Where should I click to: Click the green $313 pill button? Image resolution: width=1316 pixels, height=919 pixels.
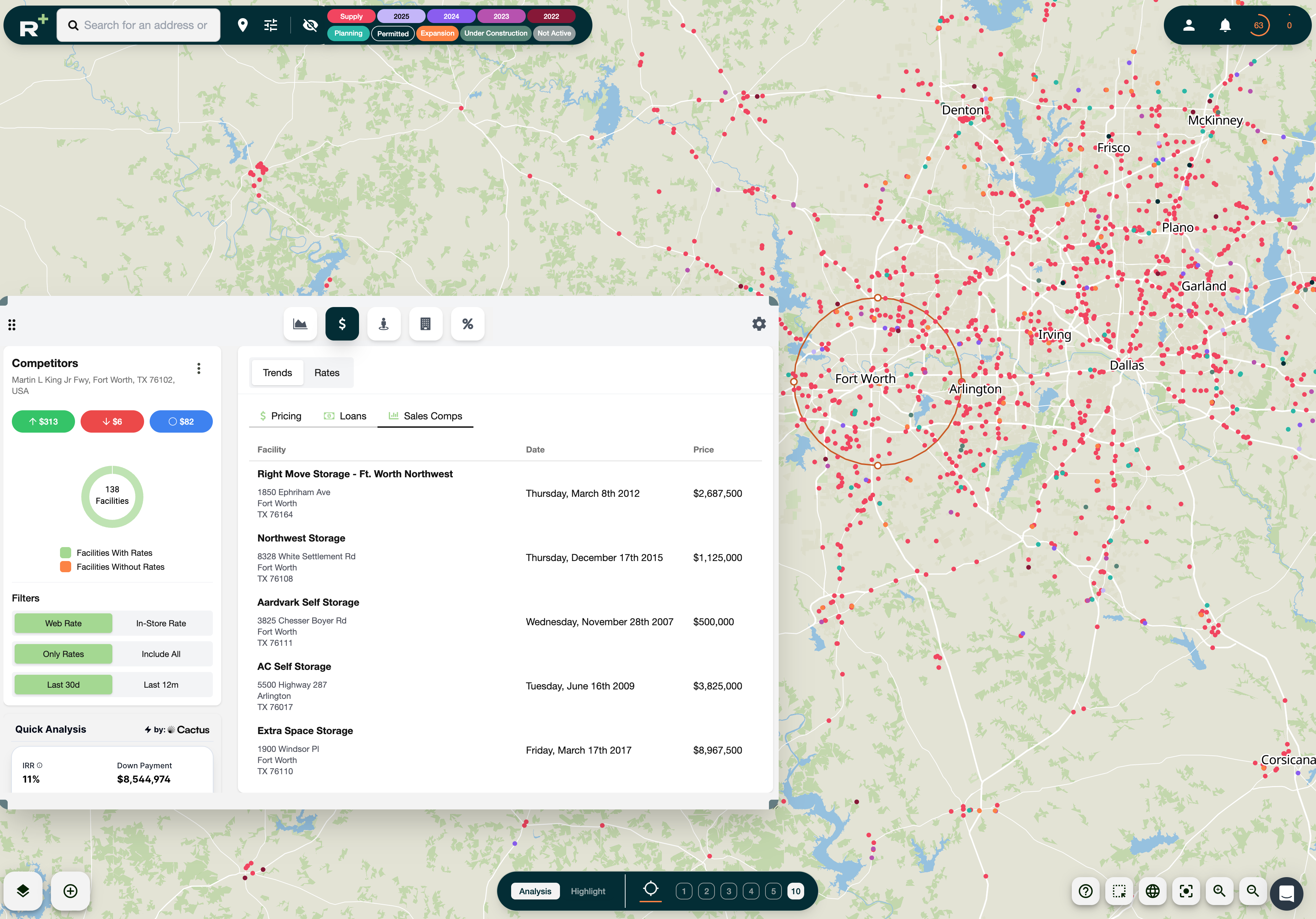tap(43, 421)
